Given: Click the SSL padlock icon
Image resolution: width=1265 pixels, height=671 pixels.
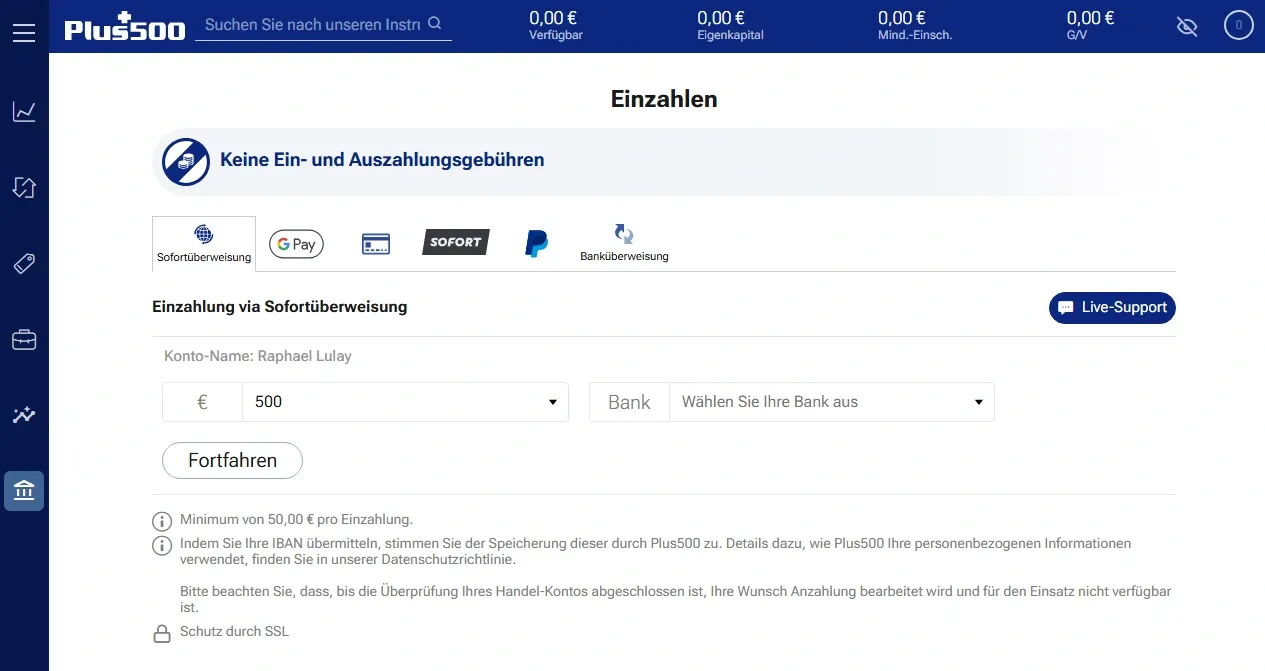Looking at the screenshot, I should 161,633.
